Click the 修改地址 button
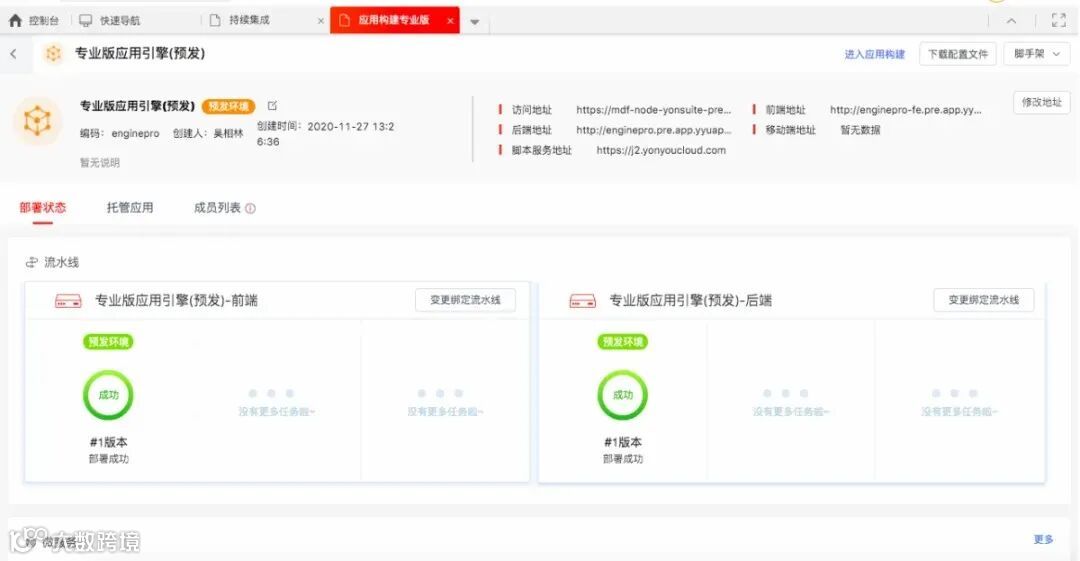 (x=1041, y=102)
